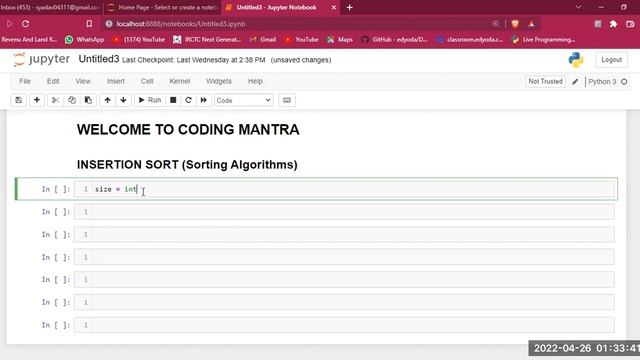Open the Gmail bookmark
Image resolution: width=640 pixels, height=360 pixels.
click(263, 40)
